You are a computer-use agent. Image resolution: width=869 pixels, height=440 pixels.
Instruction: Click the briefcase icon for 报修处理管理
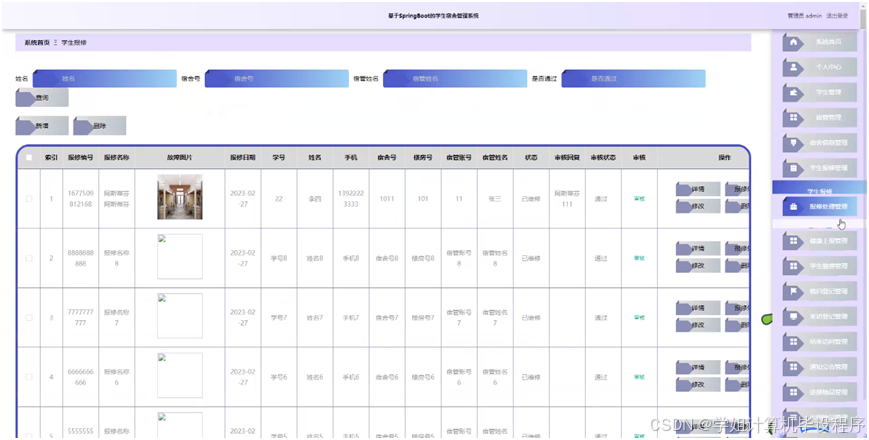[794, 207]
